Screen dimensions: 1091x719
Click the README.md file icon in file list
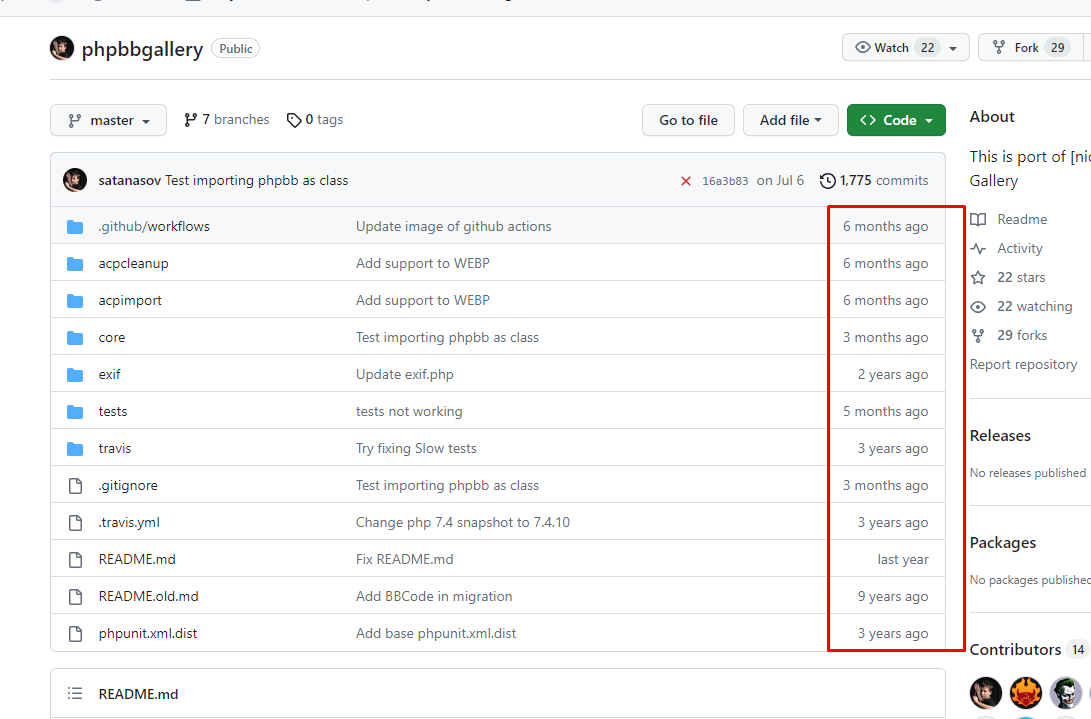[75, 559]
